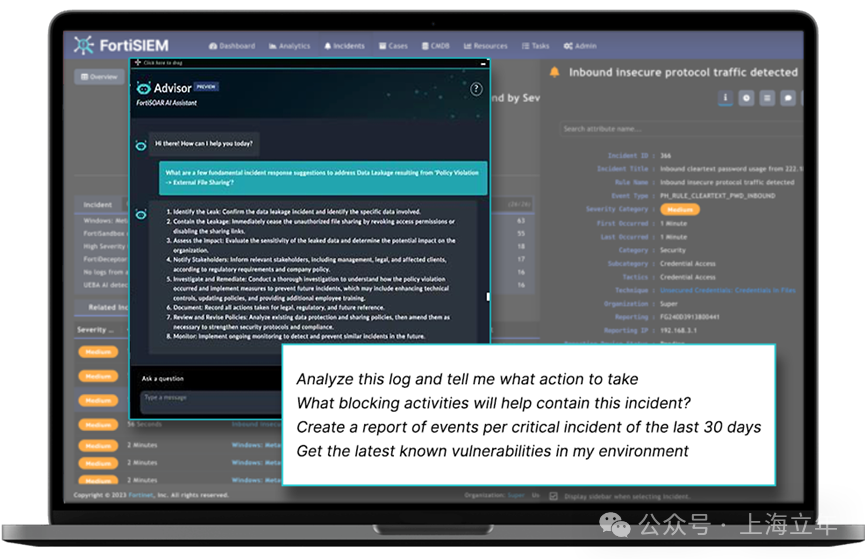Toggle display sidebar when selecting incident checkbox
The height and width of the screenshot is (559, 865).
pyautogui.click(x=553, y=496)
